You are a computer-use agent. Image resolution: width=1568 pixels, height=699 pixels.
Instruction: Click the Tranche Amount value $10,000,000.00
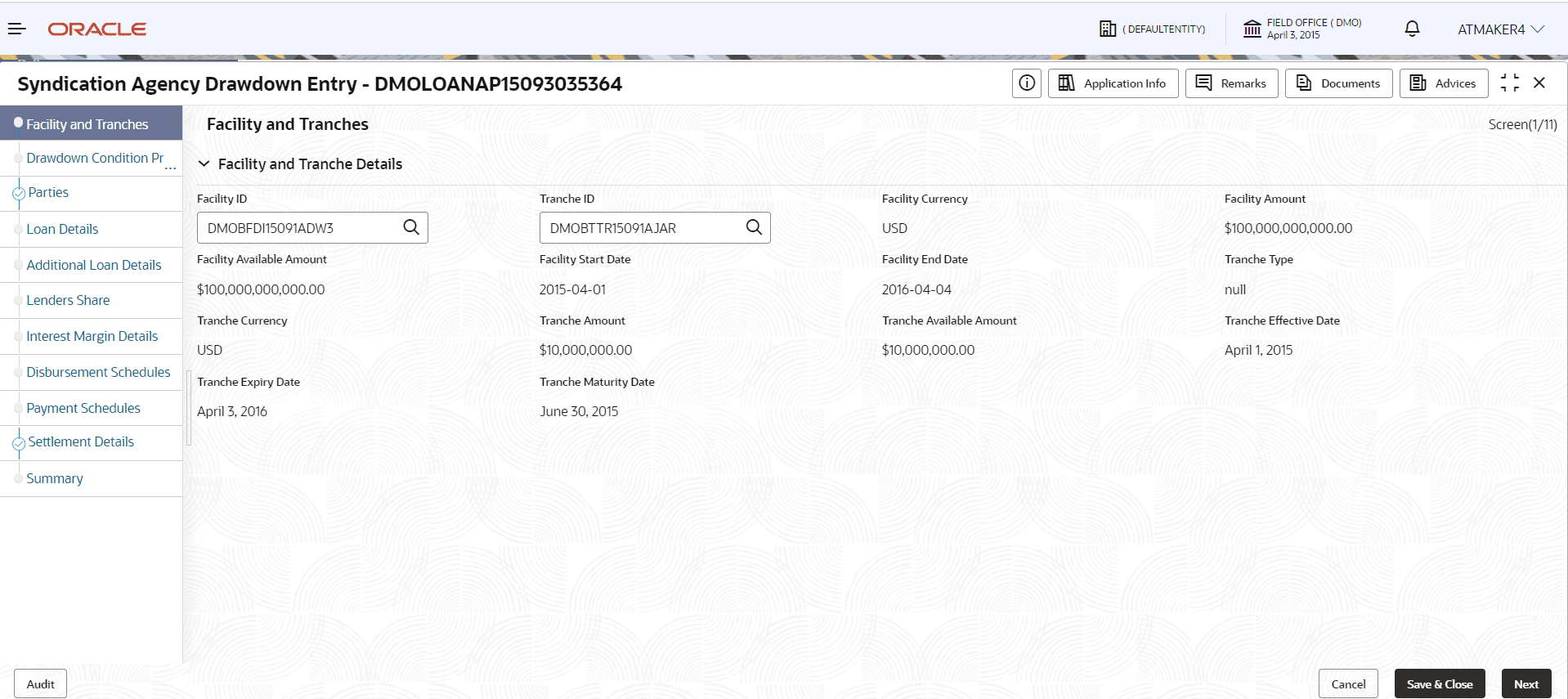[585, 350]
